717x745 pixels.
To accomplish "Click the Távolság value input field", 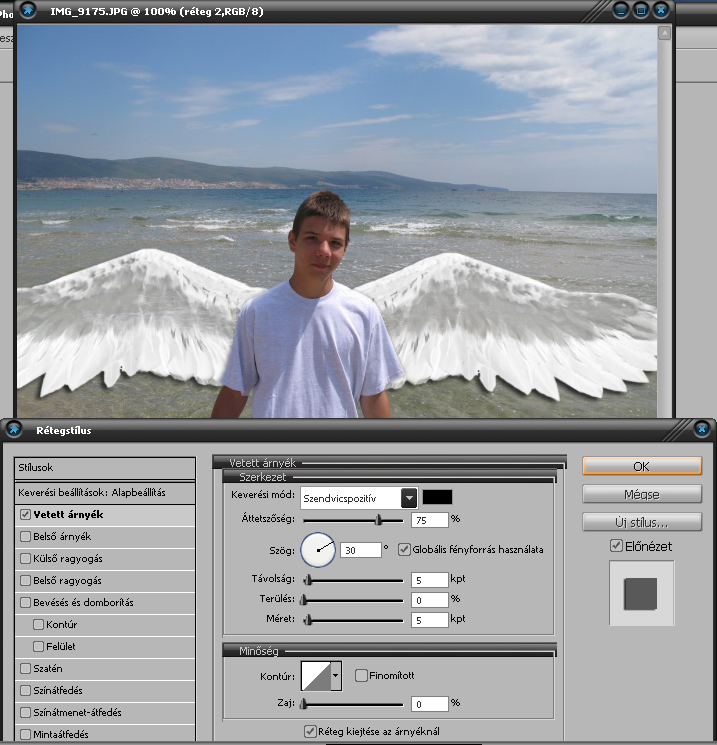I will click(x=429, y=580).
